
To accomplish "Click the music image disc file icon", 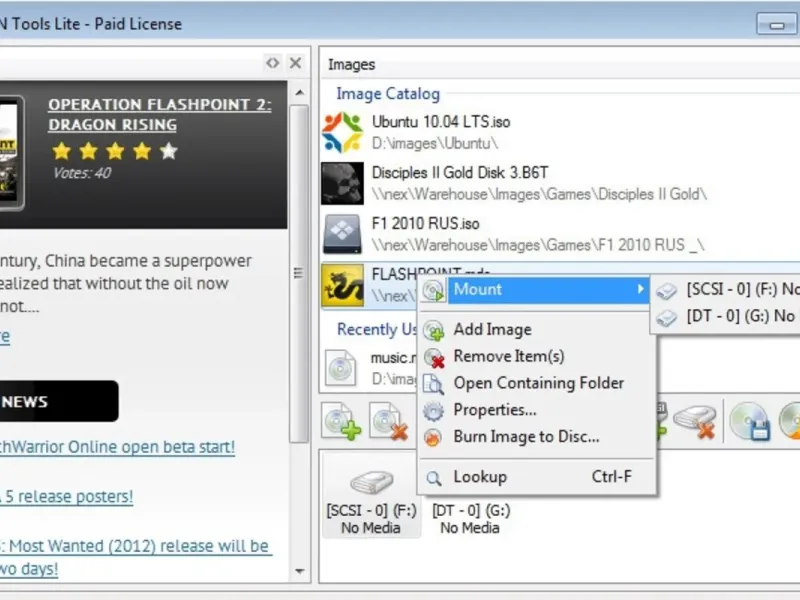I will 341,368.
